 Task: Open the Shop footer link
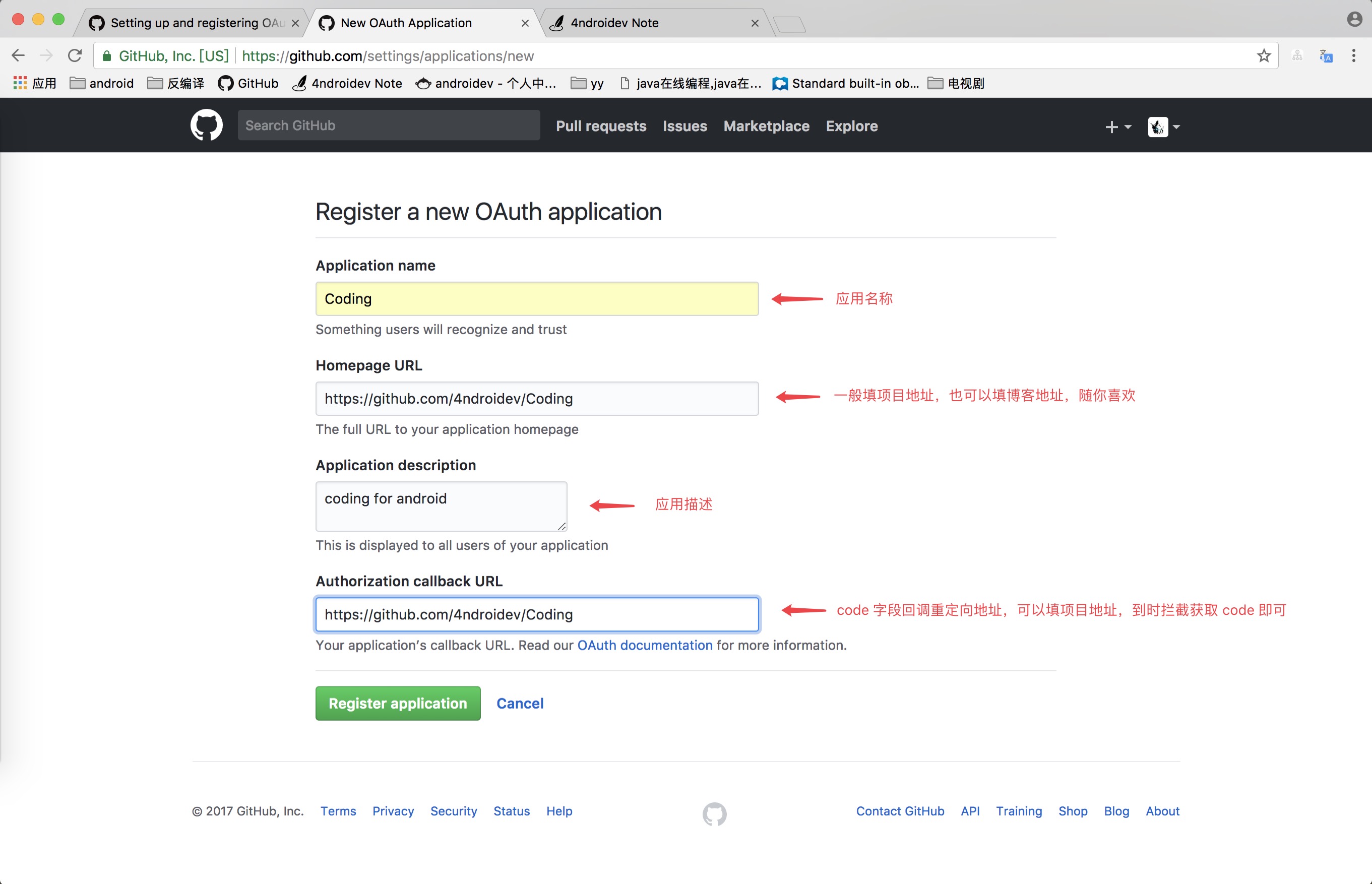tap(1073, 810)
